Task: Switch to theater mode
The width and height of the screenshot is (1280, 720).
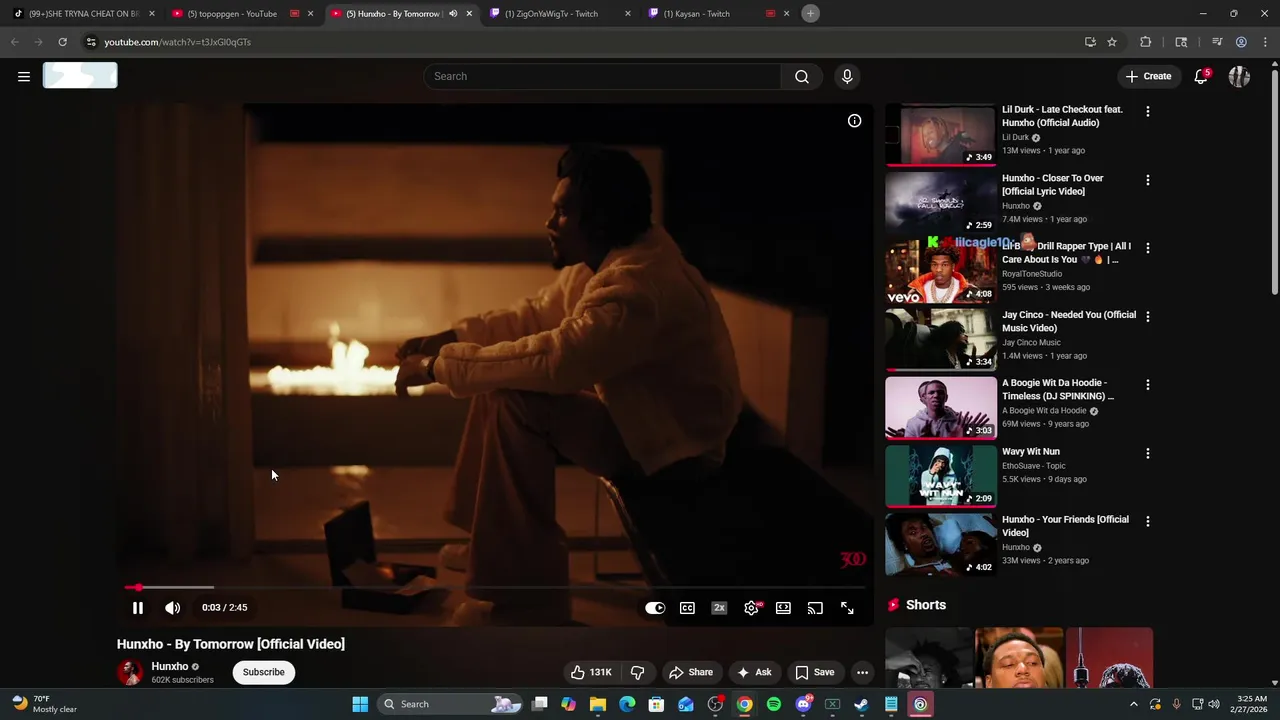Action: [x=783, y=608]
